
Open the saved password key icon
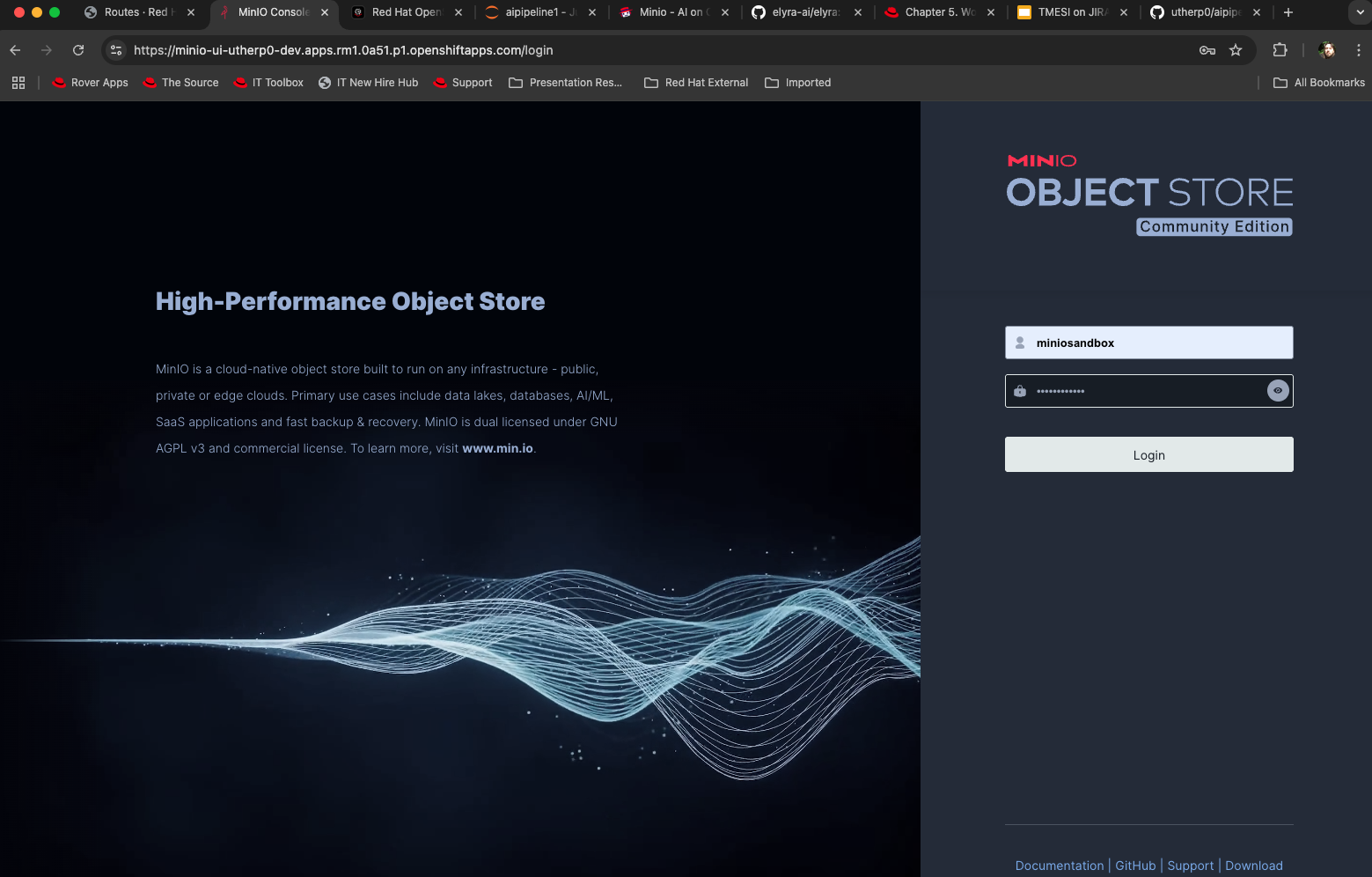coord(1207,50)
